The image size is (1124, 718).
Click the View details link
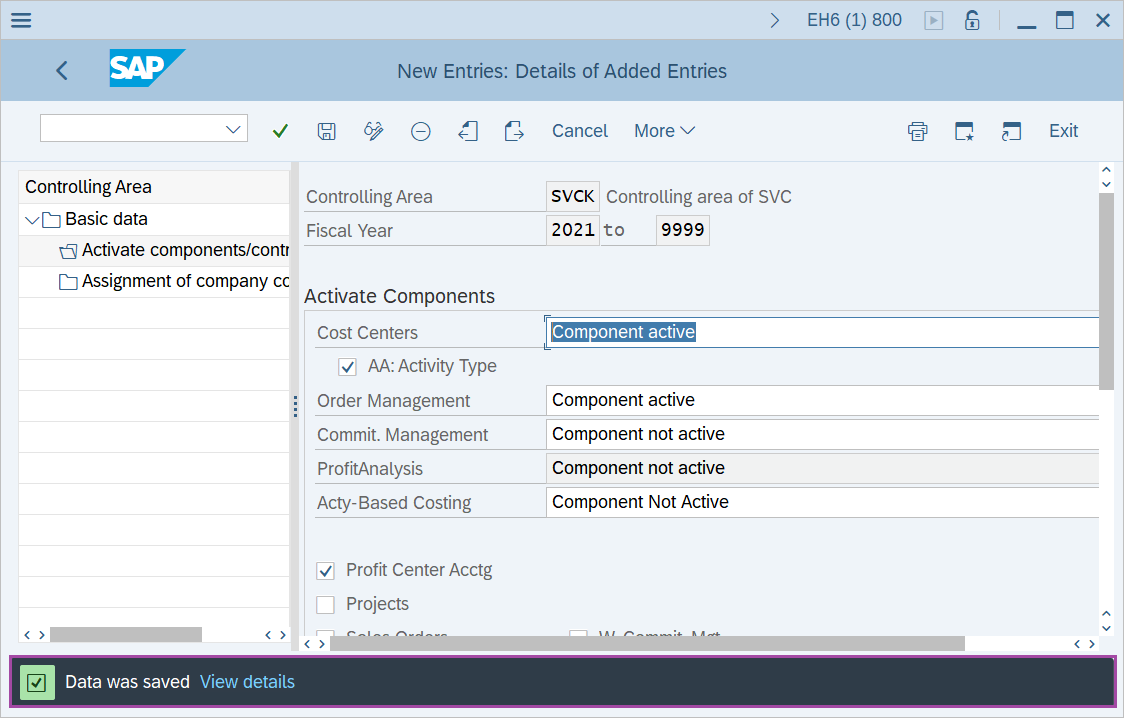247,682
